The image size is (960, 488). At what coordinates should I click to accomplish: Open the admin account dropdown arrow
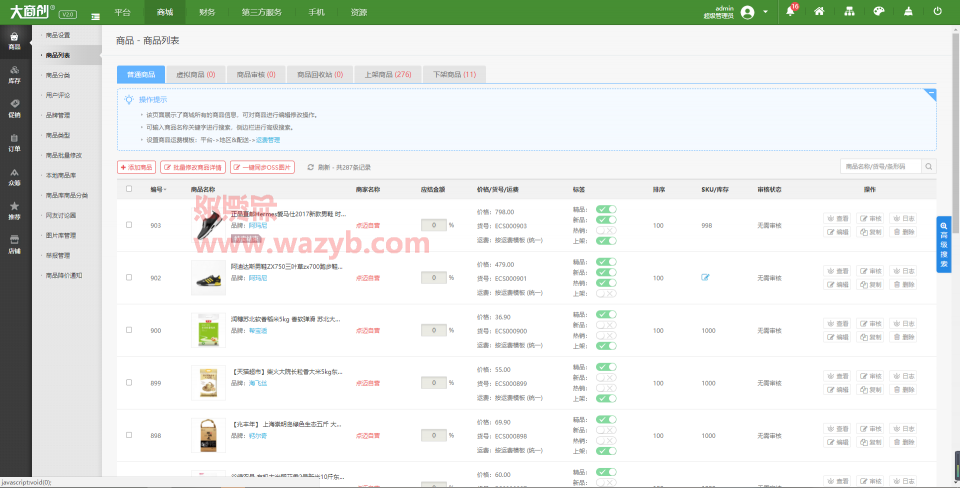(765, 12)
